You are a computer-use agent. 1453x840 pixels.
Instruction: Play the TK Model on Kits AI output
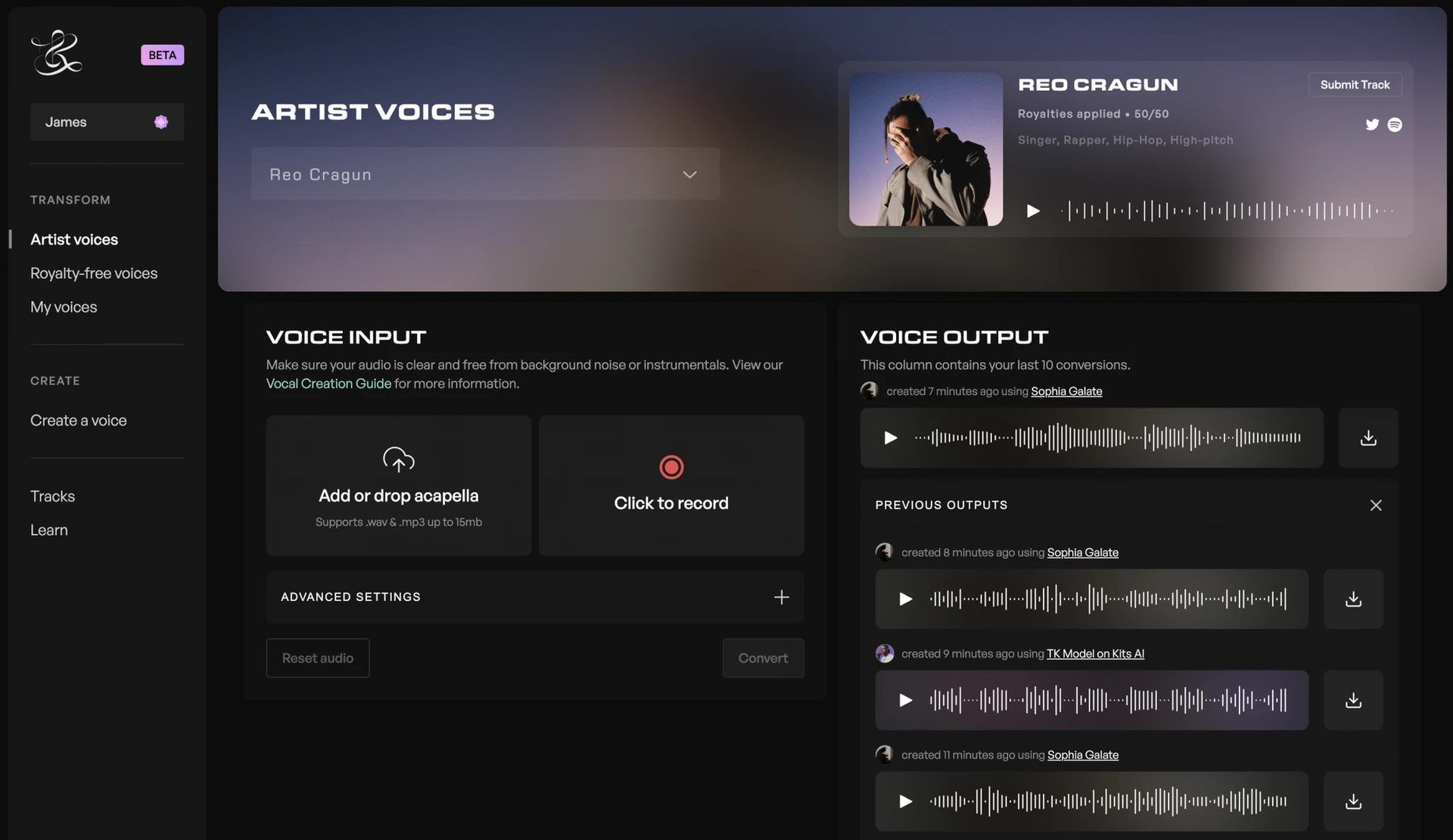(906, 700)
